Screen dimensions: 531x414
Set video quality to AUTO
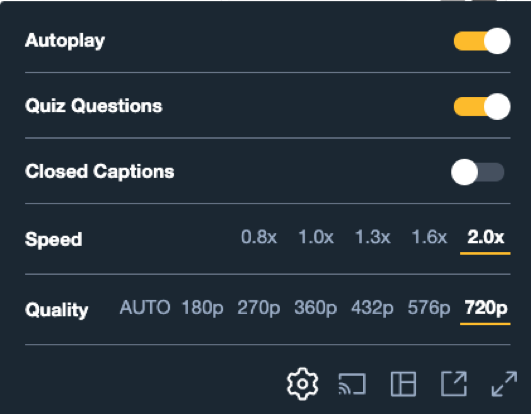click(145, 307)
